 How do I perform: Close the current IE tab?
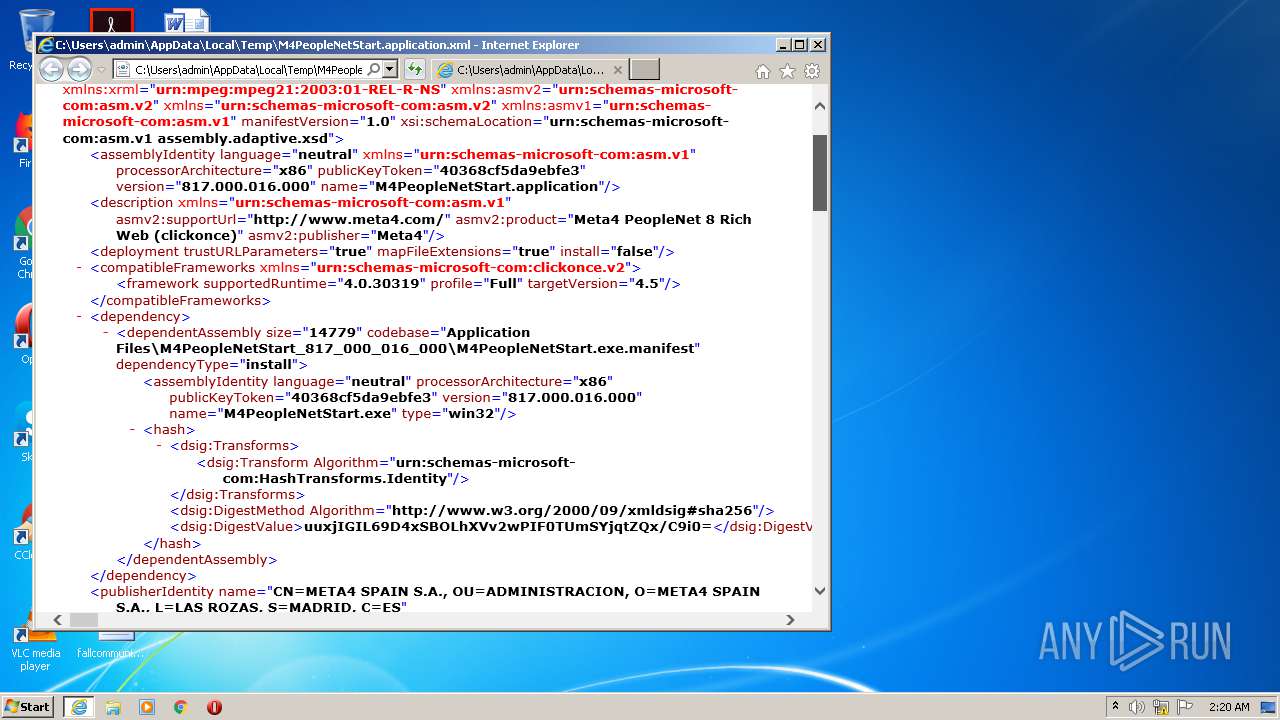pyautogui.click(x=618, y=70)
